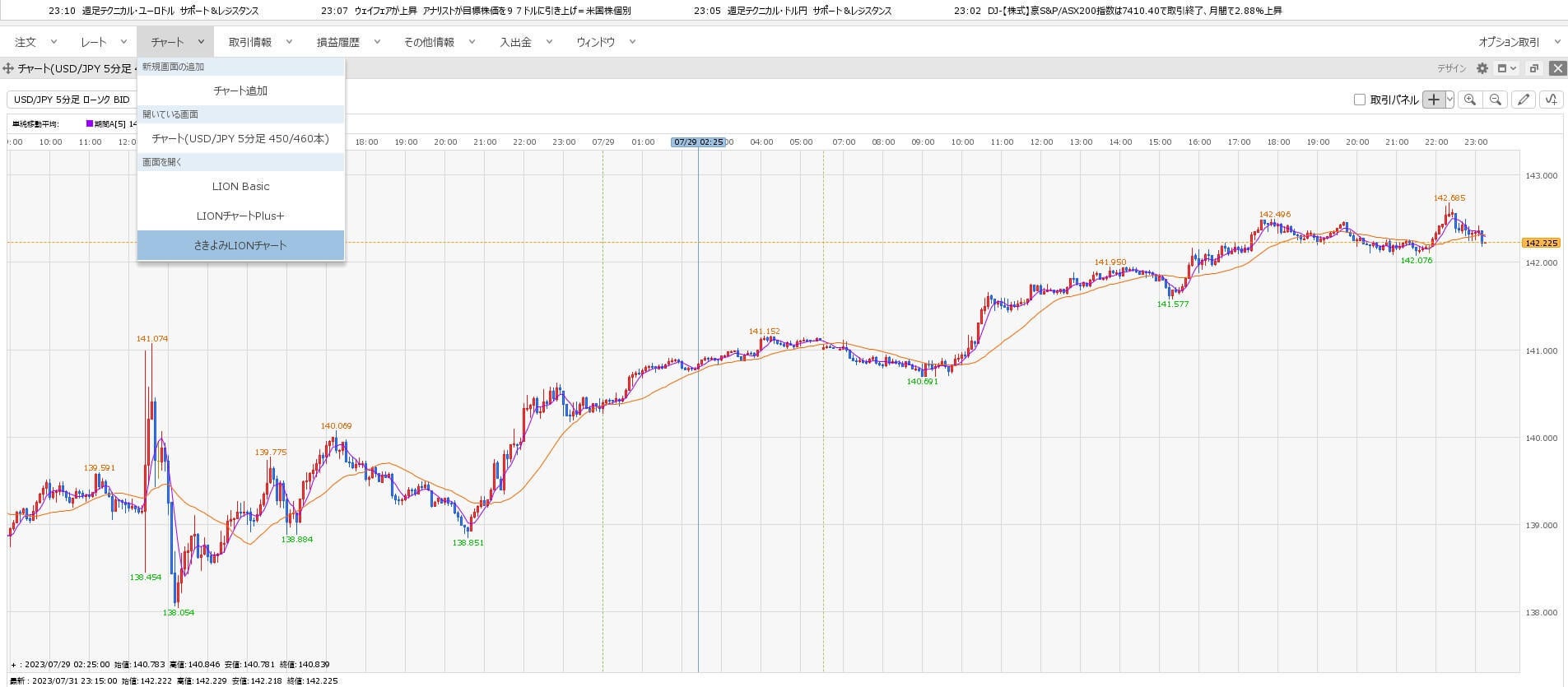
Task: Zoom out of the chart
Action: [x=1496, y=100]
